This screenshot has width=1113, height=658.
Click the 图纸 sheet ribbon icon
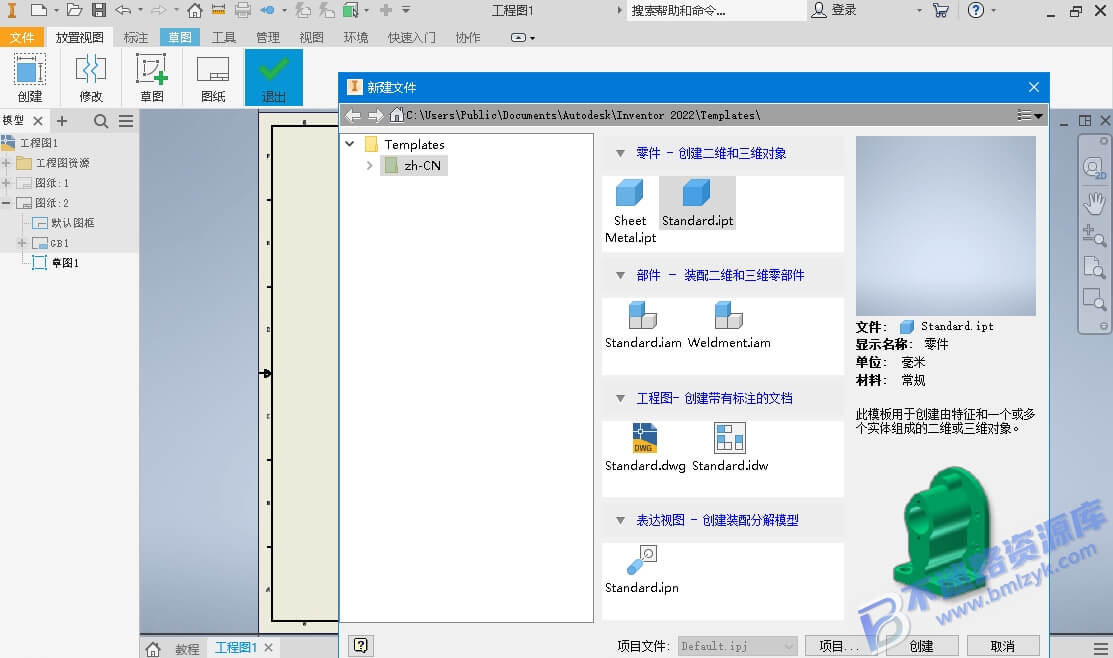[213, 77]
